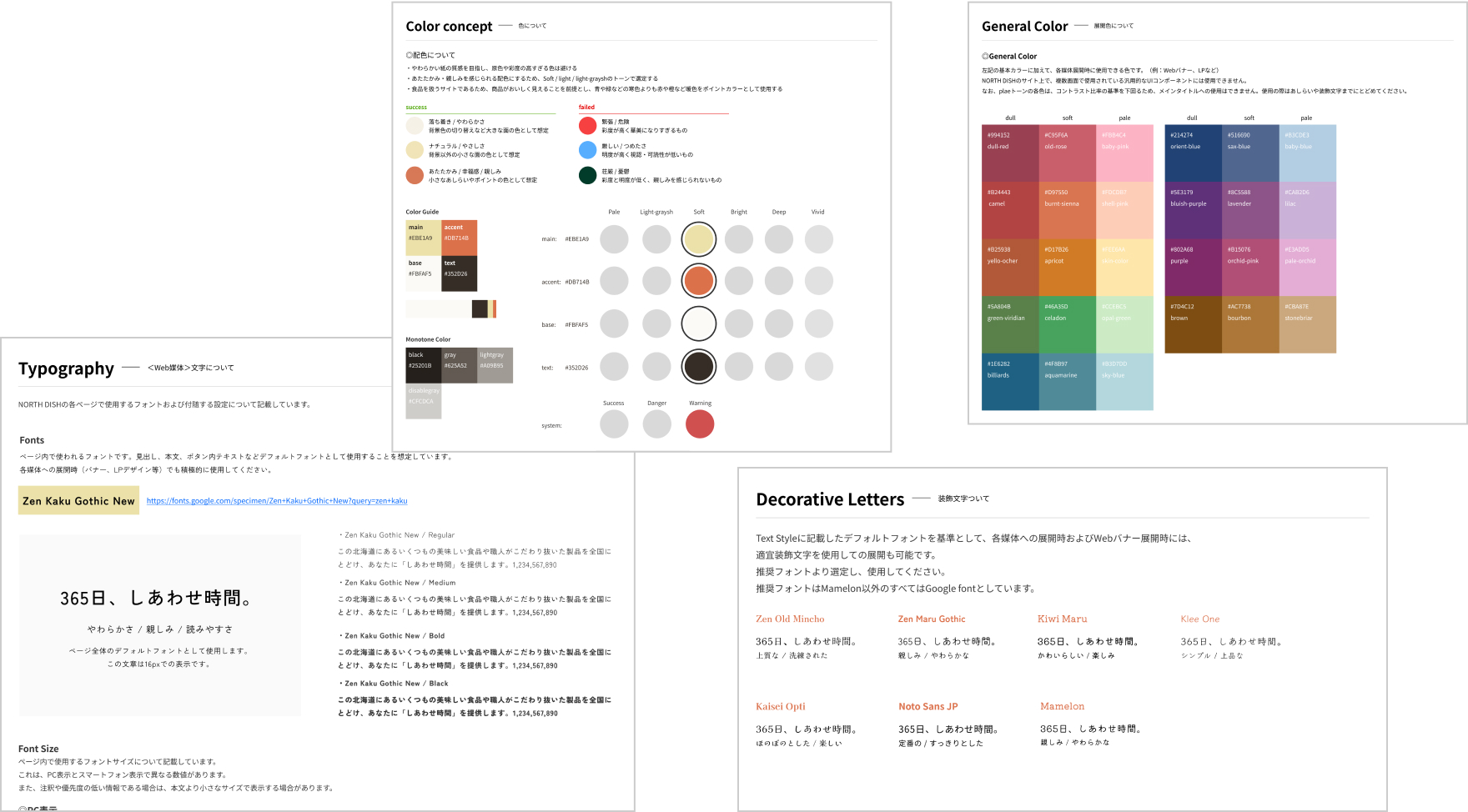Pick the lightgray #A09B95 monotone tile

point(495,365)
